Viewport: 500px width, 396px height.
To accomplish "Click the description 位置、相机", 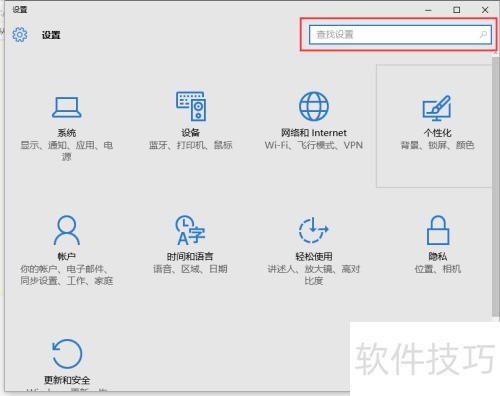I will 438,269.
